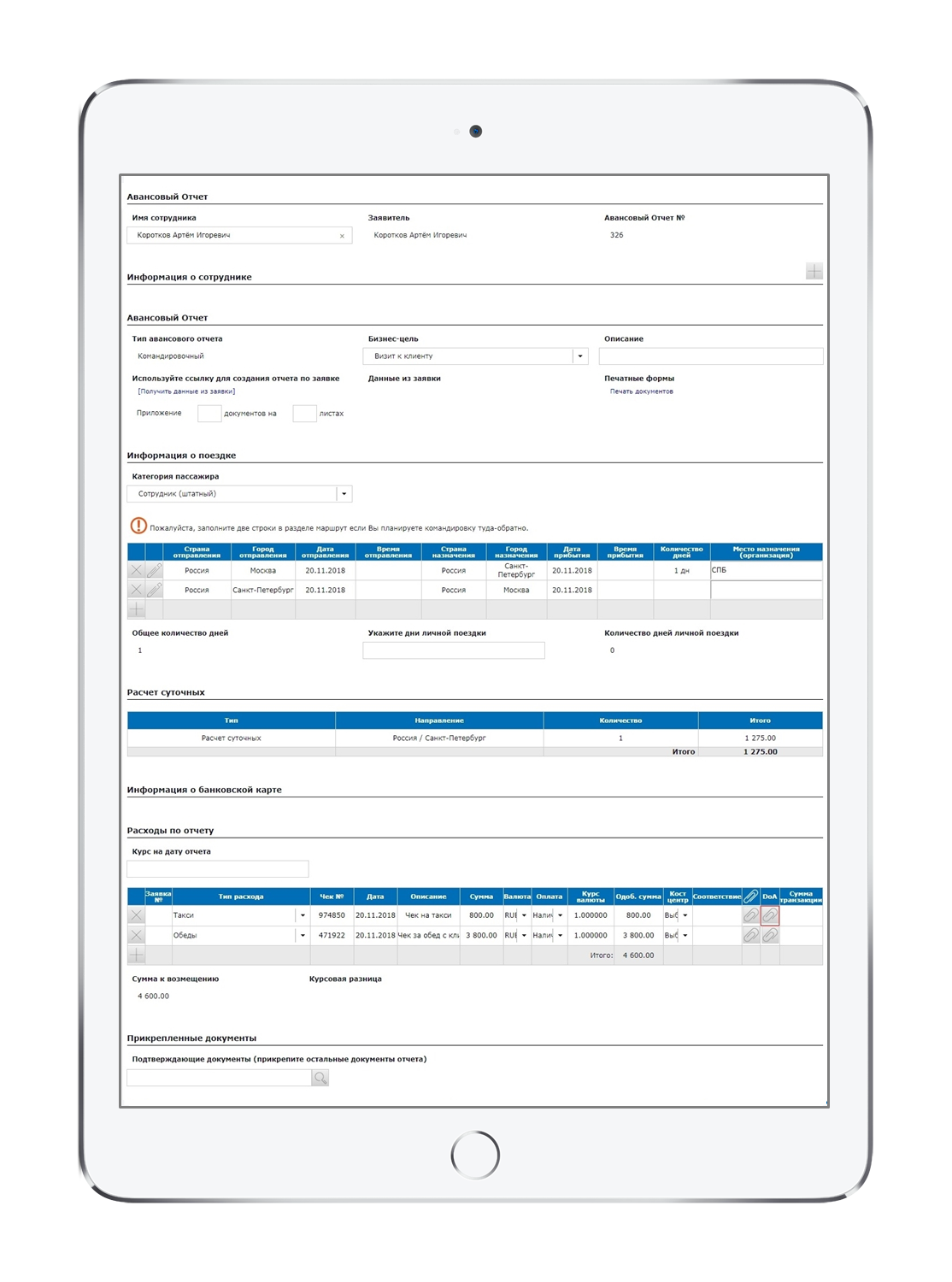Add a new expense row with plus icon
Screen dimensions: 952x1282
click(x=136, y=956)
